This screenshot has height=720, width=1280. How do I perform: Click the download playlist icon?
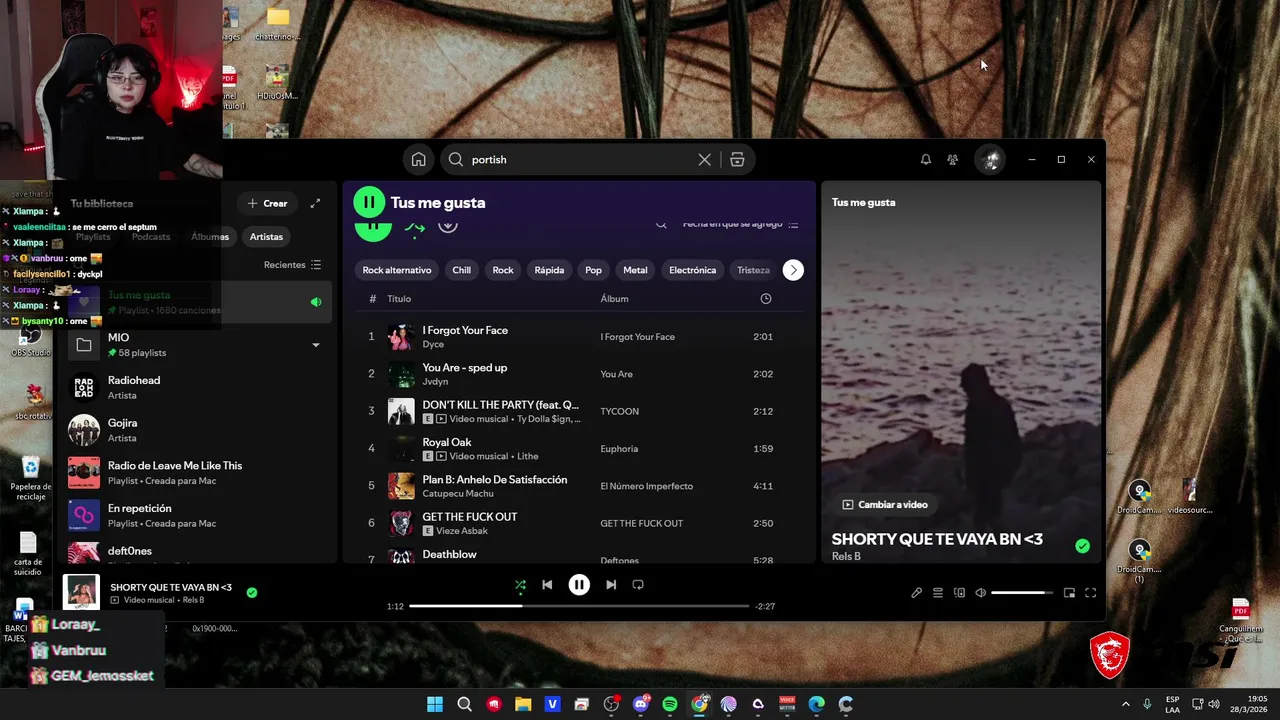coord(448,226)
